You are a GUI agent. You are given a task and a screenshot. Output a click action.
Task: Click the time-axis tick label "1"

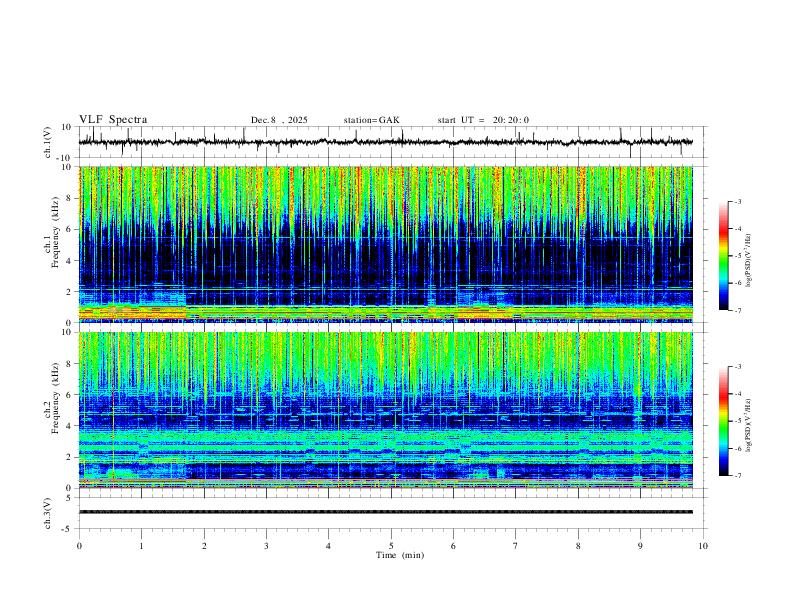tap(141, 546)
